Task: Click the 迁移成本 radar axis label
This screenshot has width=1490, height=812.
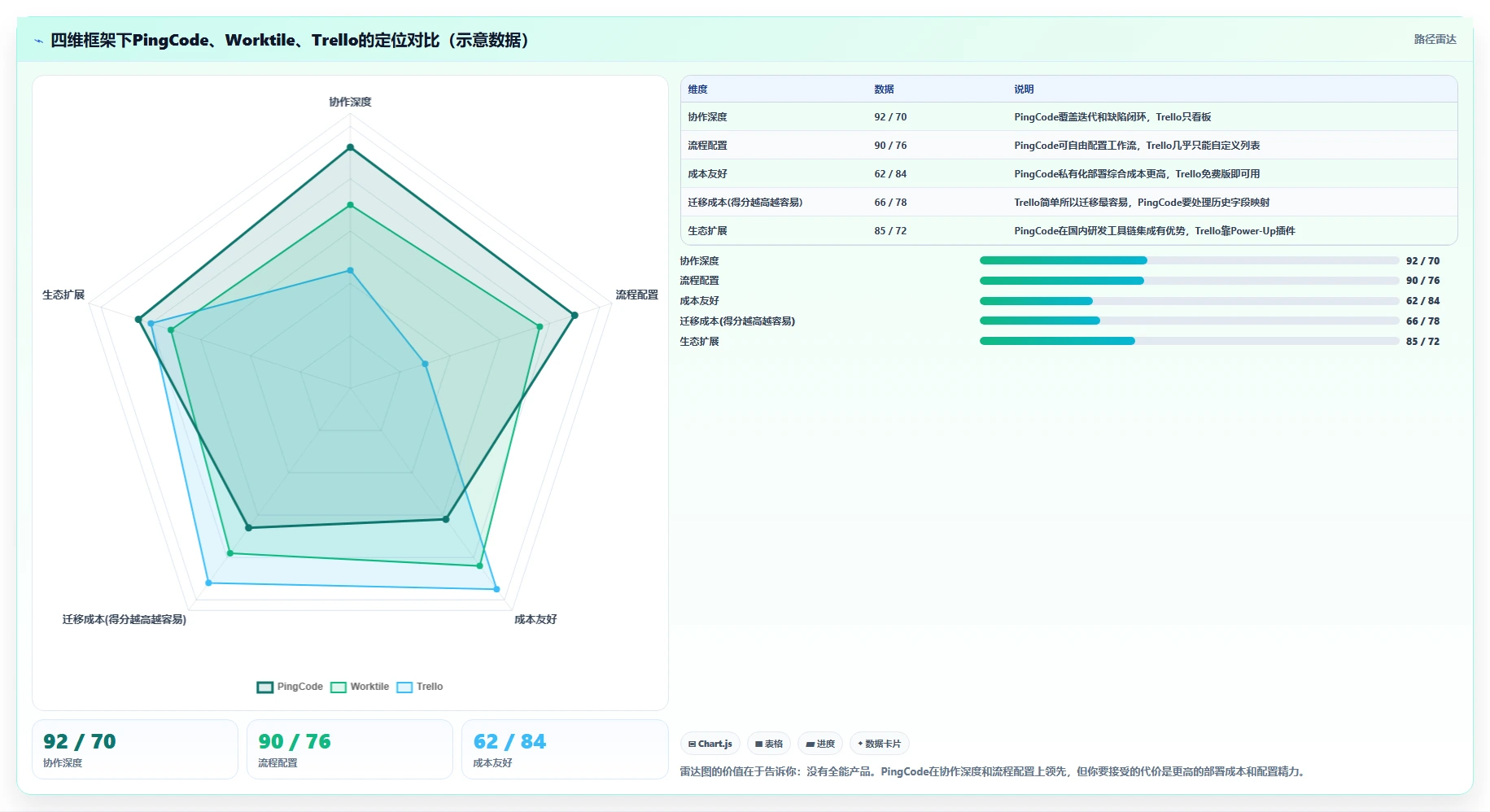Action: point(125,619)
